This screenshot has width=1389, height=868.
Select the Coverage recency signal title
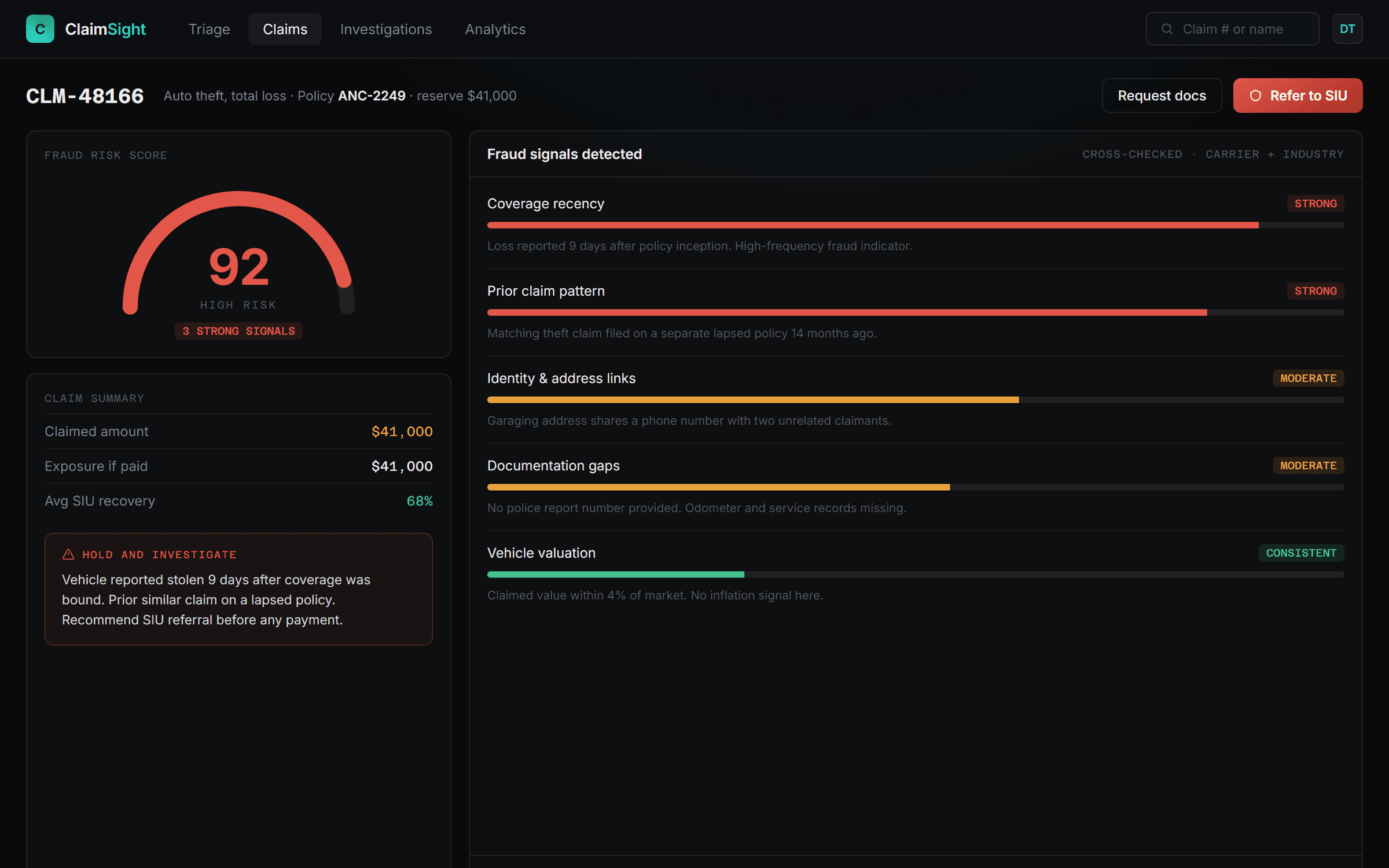(546, 204)
